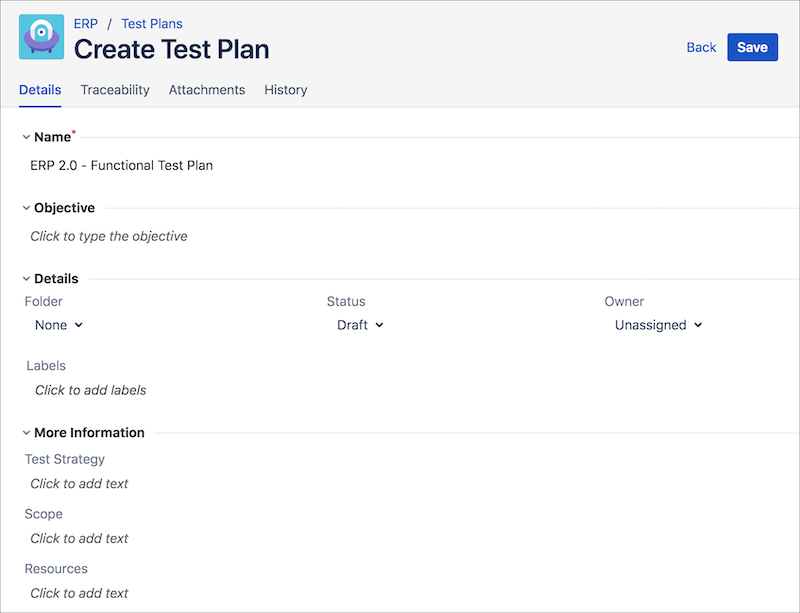Image resolution: width=800 pixels, height=613 pixels.
Task: Go to ERP breadcrumb link
Action: (x=86, y=23)
